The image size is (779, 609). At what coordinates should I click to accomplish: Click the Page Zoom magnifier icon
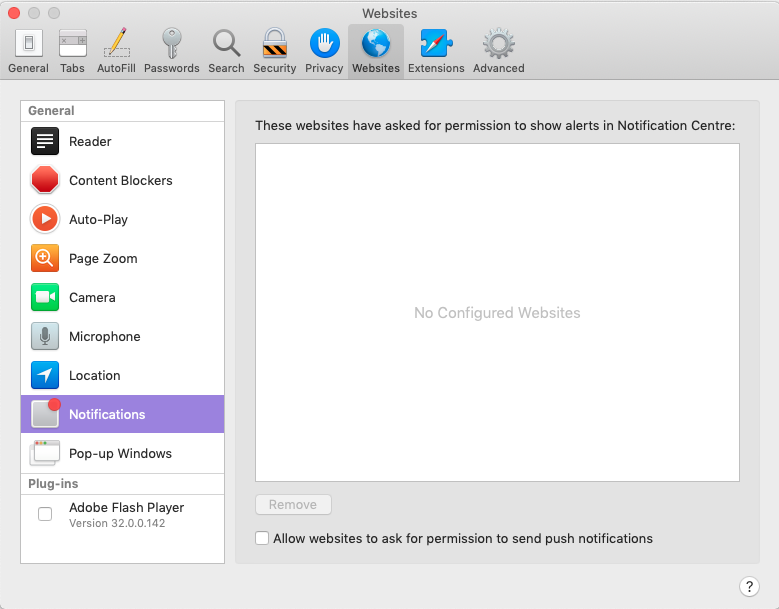pos(45,258)
